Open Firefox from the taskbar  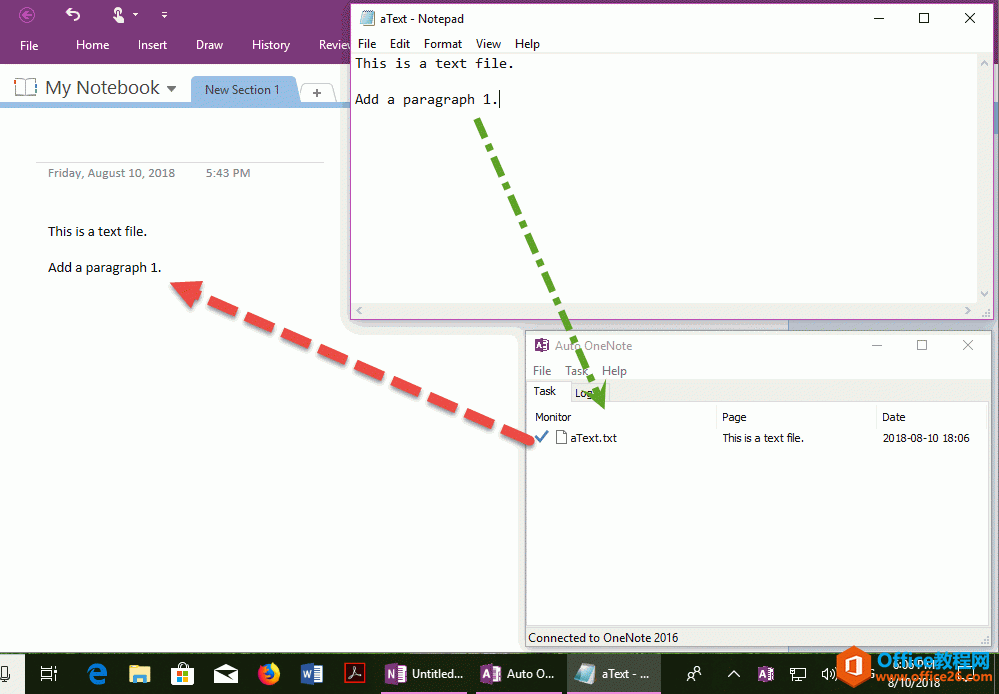click(x=269, y=673)
